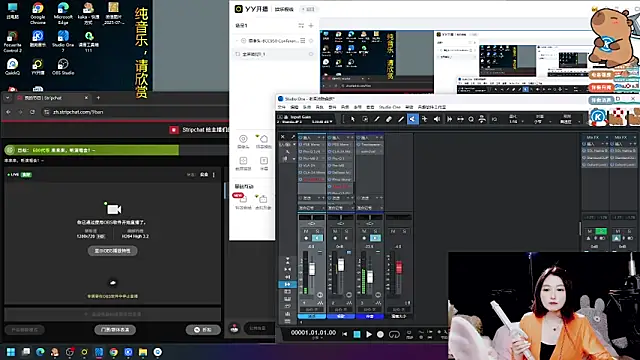This screenshot has height=360, width=640.
Task: Select the Eraser tool in Studio One toolbar
Action: coord(389,119)
